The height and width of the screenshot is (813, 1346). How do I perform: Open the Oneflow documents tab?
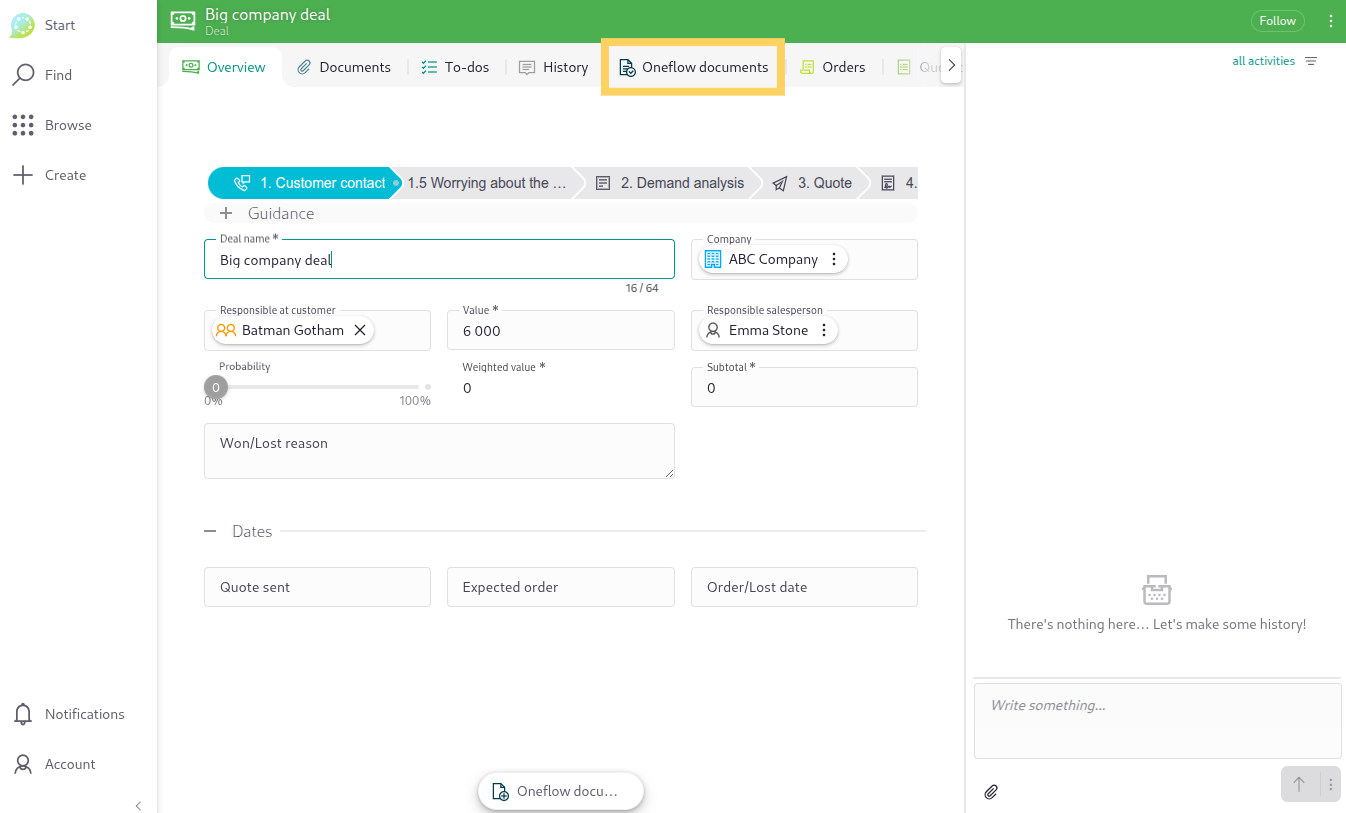(x=693, y=67)
